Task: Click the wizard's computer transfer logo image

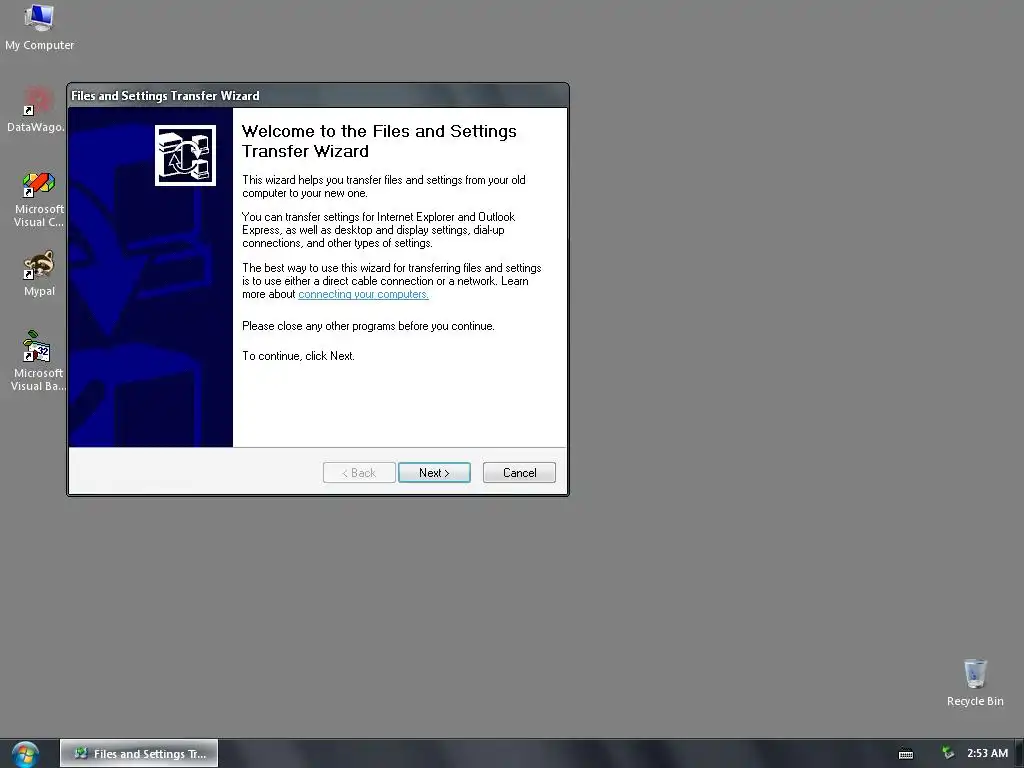Action: 185,155
